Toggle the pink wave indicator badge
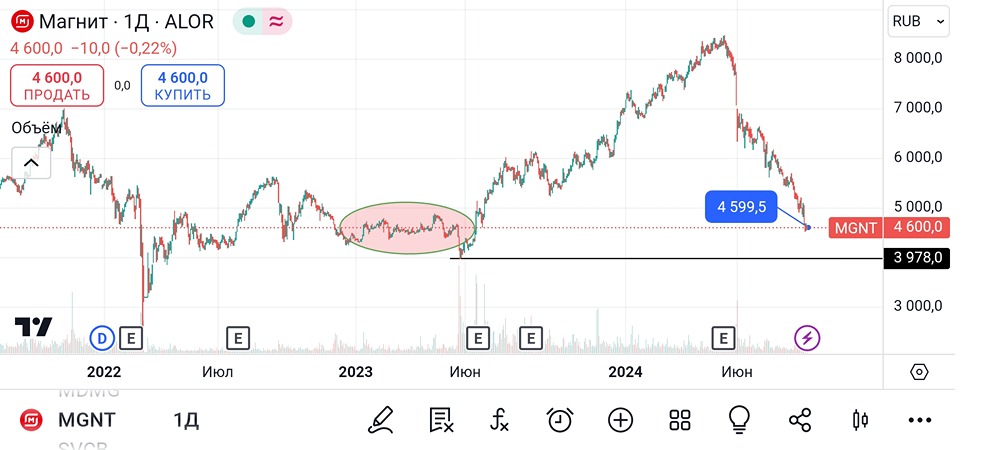 276,21
